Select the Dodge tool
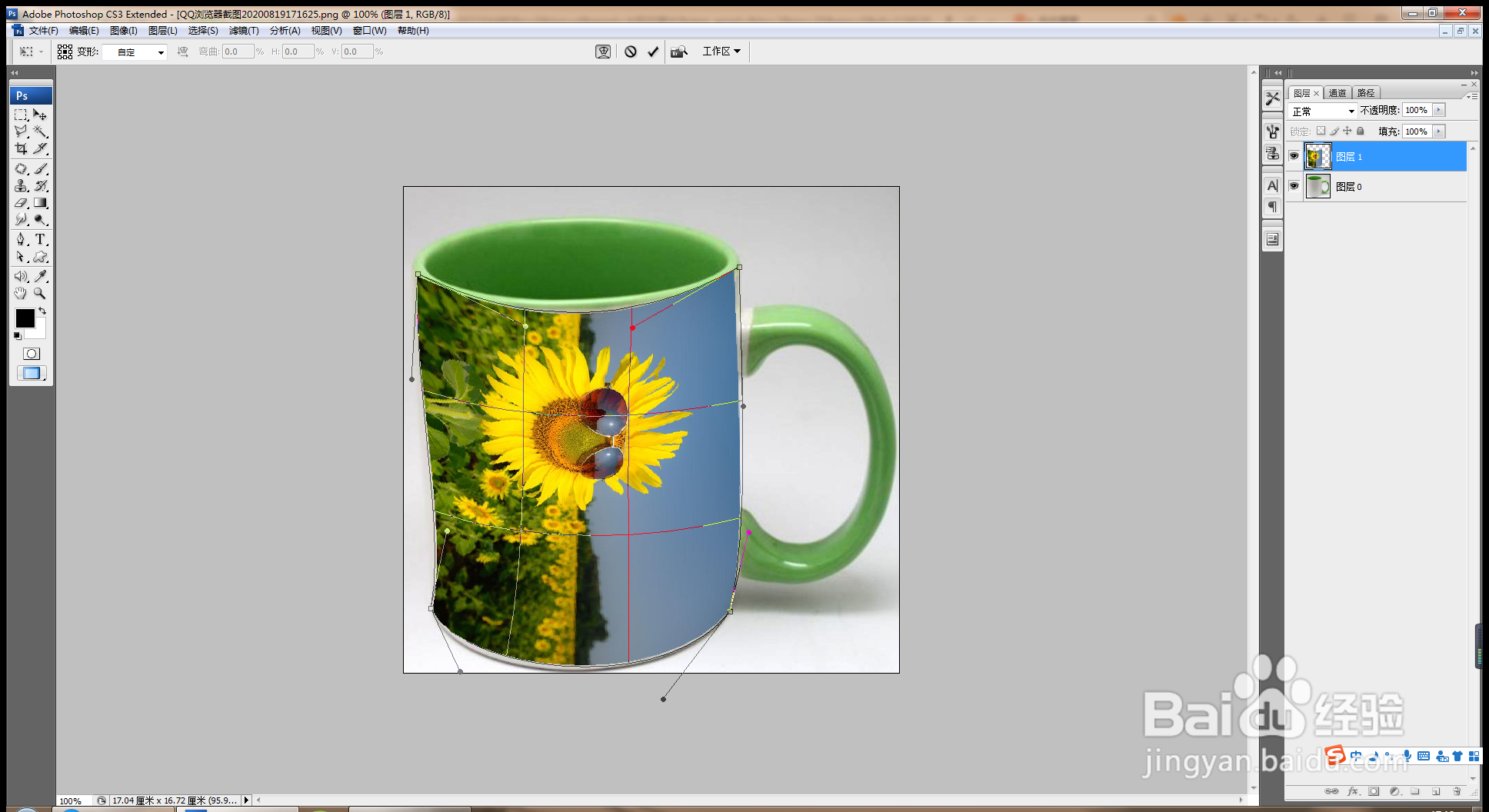Screen dimensions: 1489x812 pyautogui.click(x=40, y=220)
